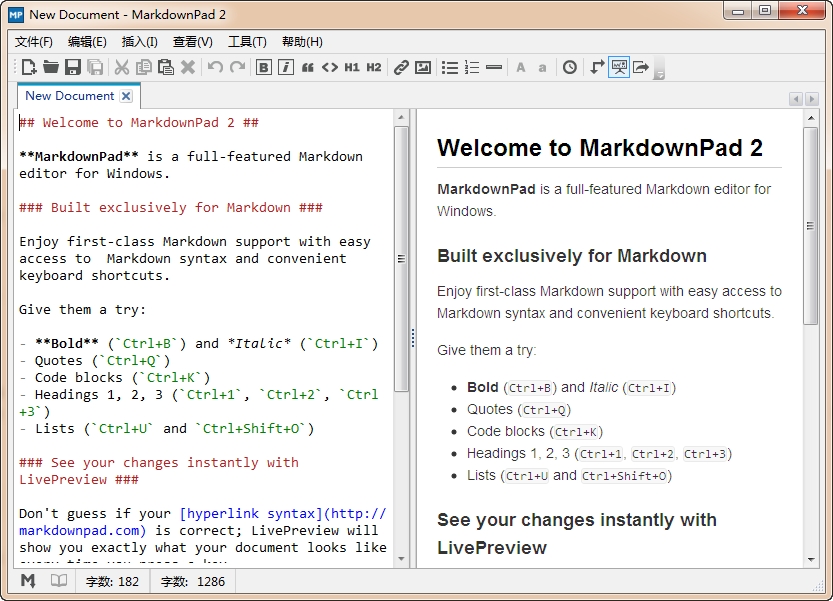Click the Markdown M icon in status bar
This screenshot has height=601, width=833.
[28, 581]
